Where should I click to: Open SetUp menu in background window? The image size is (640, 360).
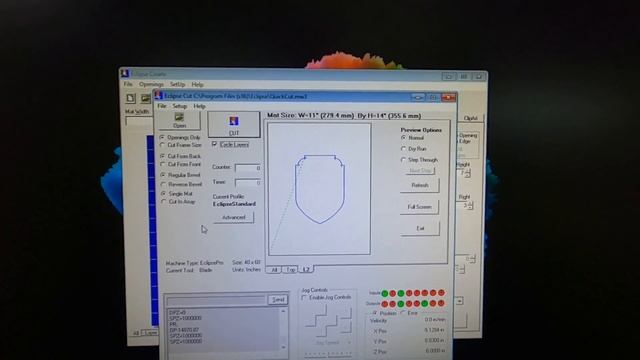coord(177,84)
